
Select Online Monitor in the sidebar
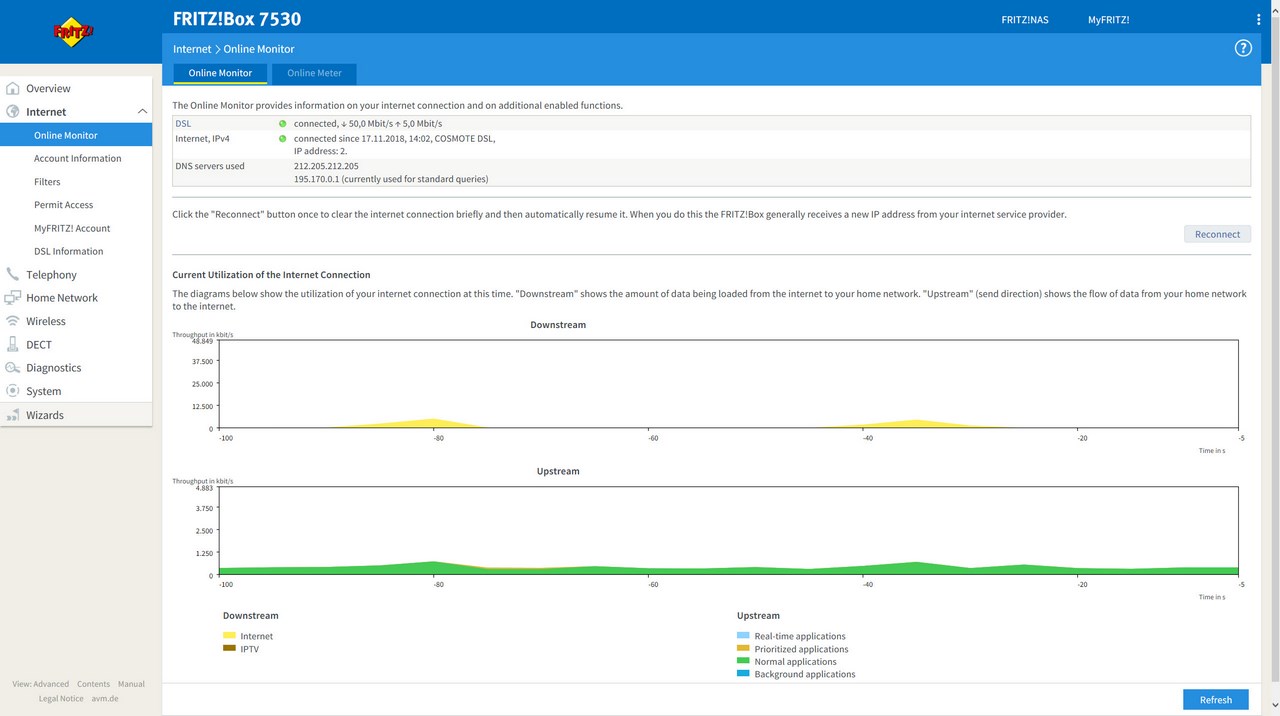point(76,135)
